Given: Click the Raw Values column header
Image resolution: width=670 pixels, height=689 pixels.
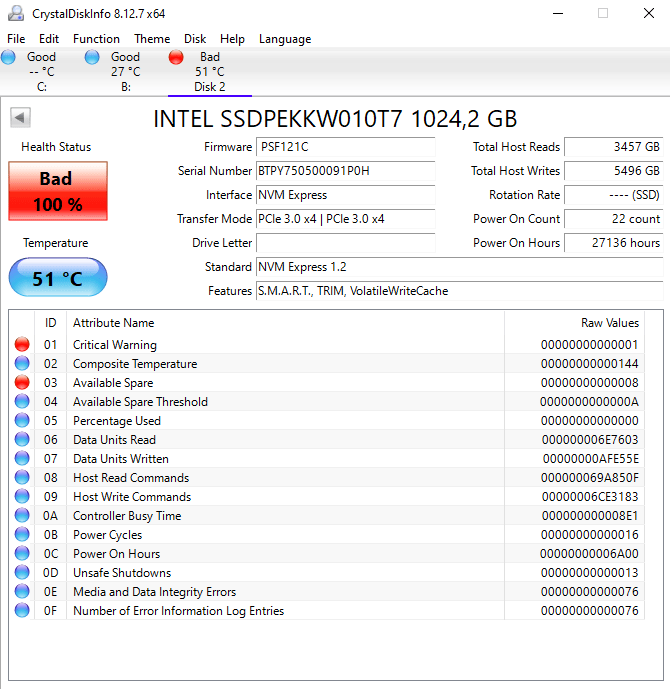Looking at the screenshot, I should click(x=609, y=323).
